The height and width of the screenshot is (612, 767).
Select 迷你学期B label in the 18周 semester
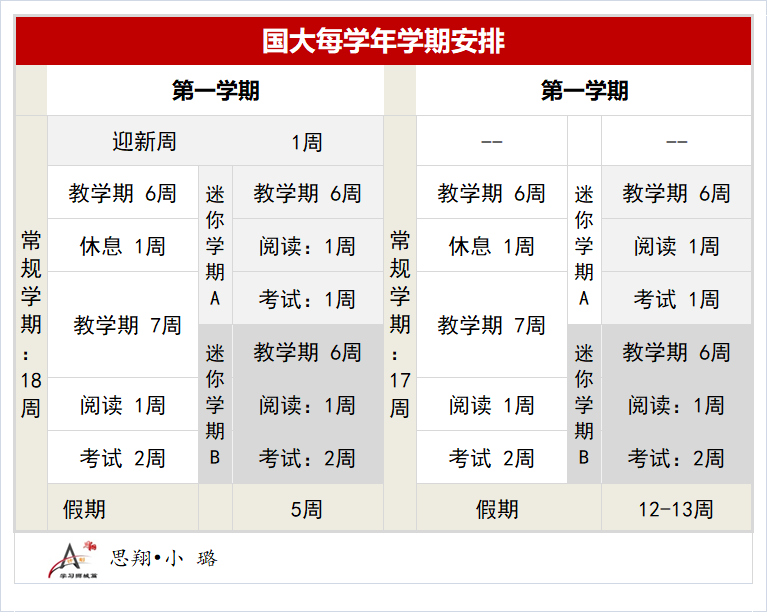(x=215, y=405)
